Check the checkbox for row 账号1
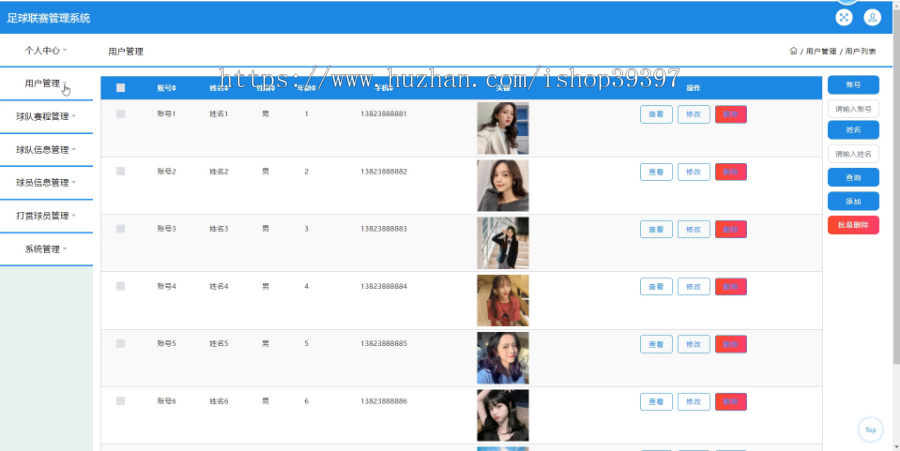Screen dimensions: 900x451 click(x=121, y=114)
